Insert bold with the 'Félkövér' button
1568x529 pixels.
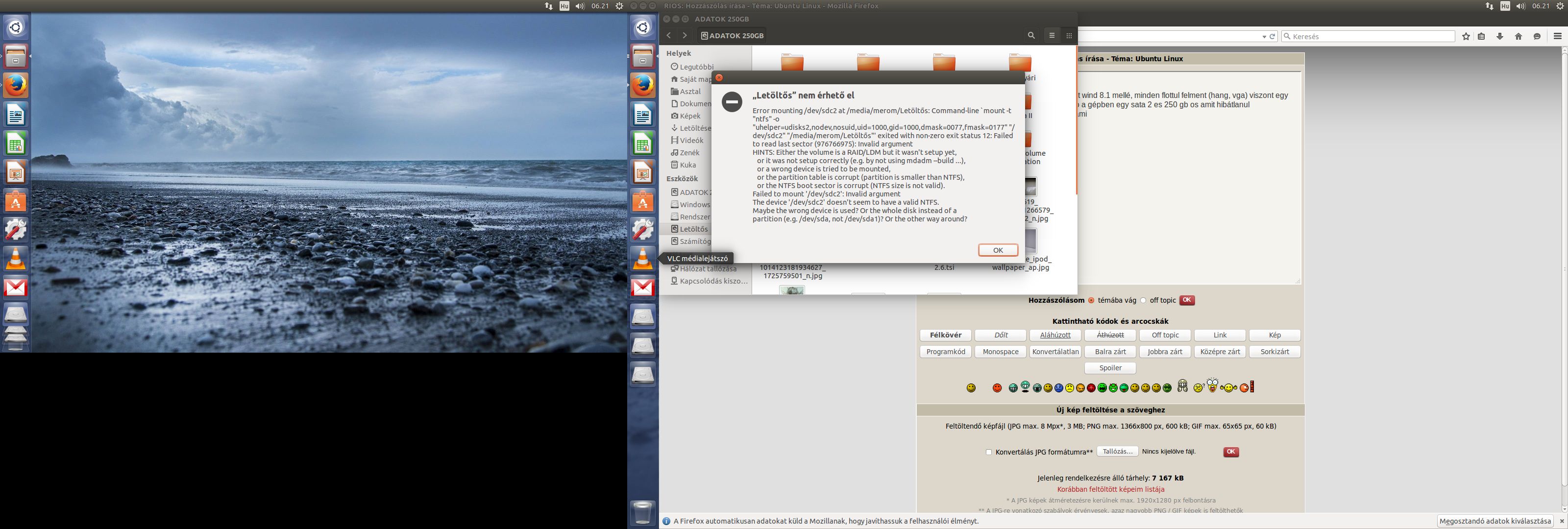[x=945, y=336]
